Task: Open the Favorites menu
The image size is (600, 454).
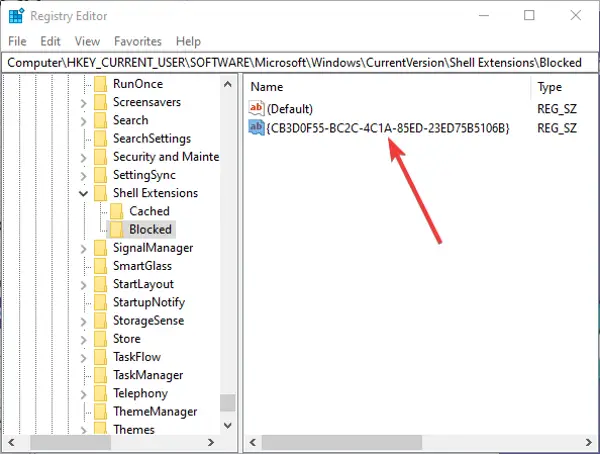Action: (138, 41)
